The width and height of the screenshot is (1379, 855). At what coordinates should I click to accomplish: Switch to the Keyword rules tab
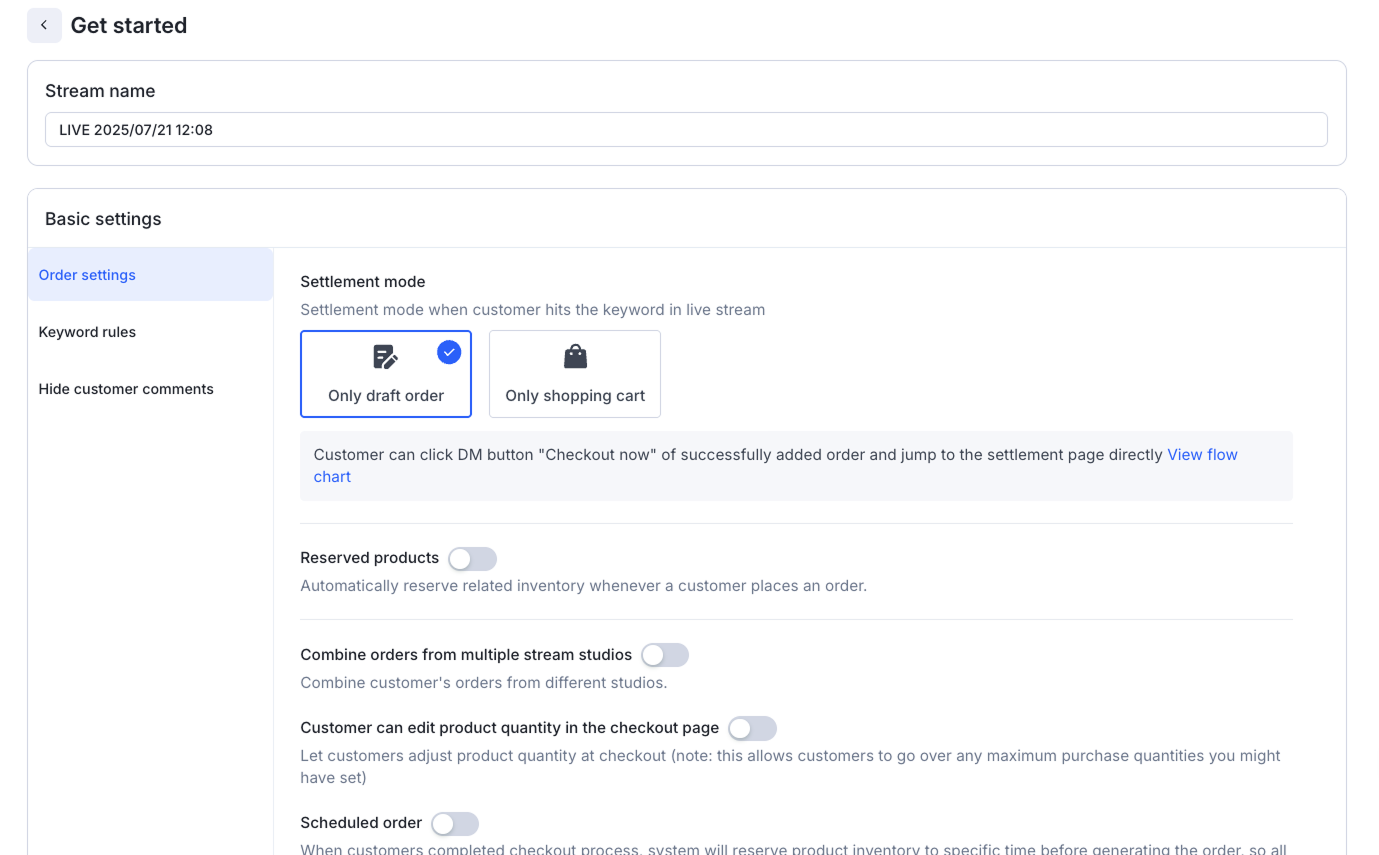(x=87, y=332)
